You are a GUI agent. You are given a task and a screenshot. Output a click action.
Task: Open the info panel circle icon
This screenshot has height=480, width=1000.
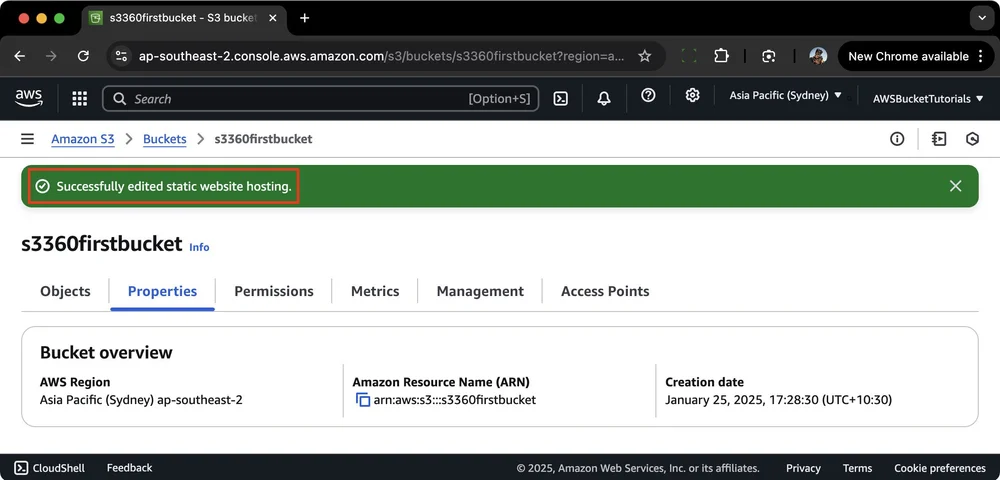[x=897, y=138]
